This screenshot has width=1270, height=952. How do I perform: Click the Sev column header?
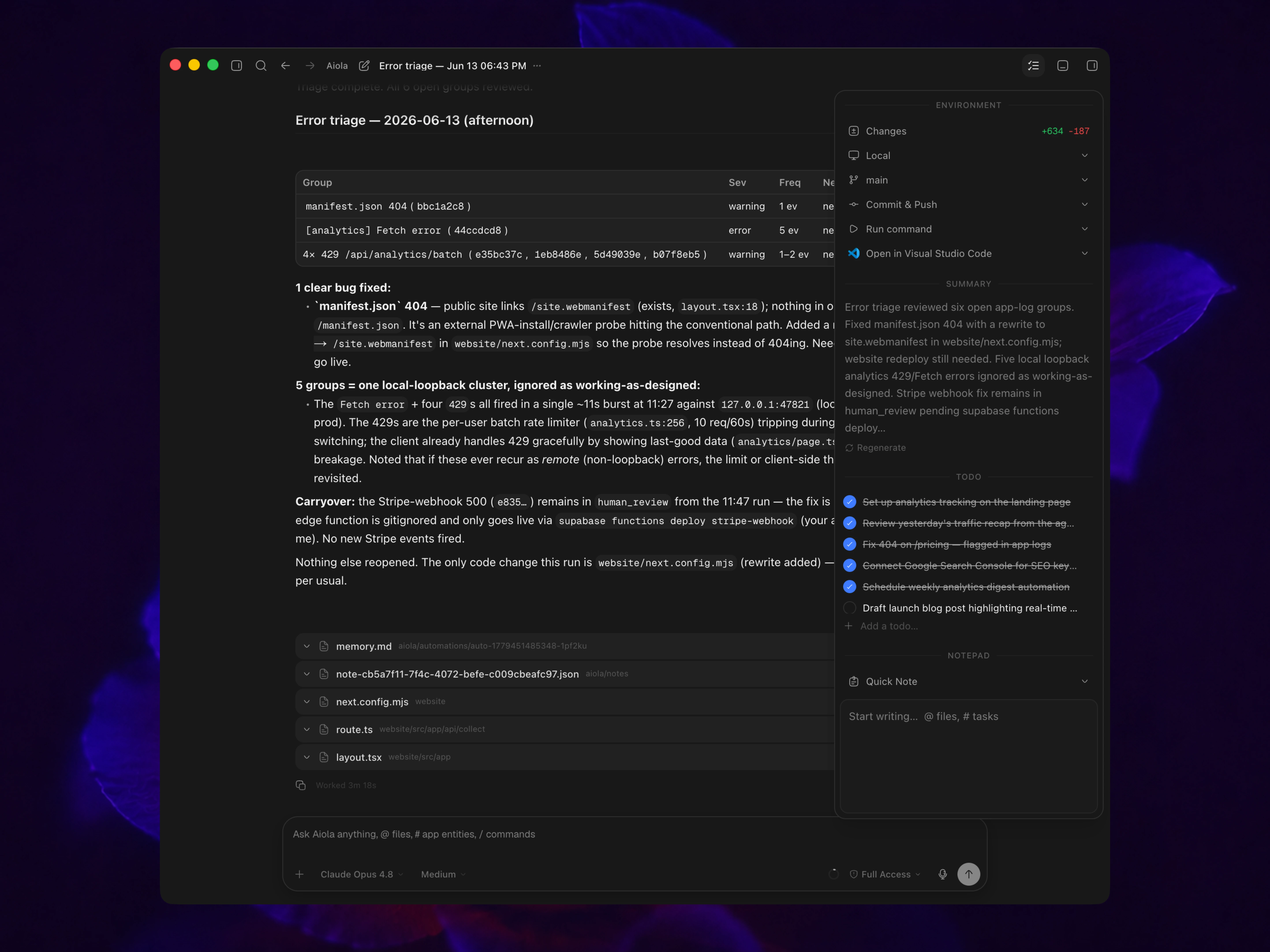click(737, 182)
